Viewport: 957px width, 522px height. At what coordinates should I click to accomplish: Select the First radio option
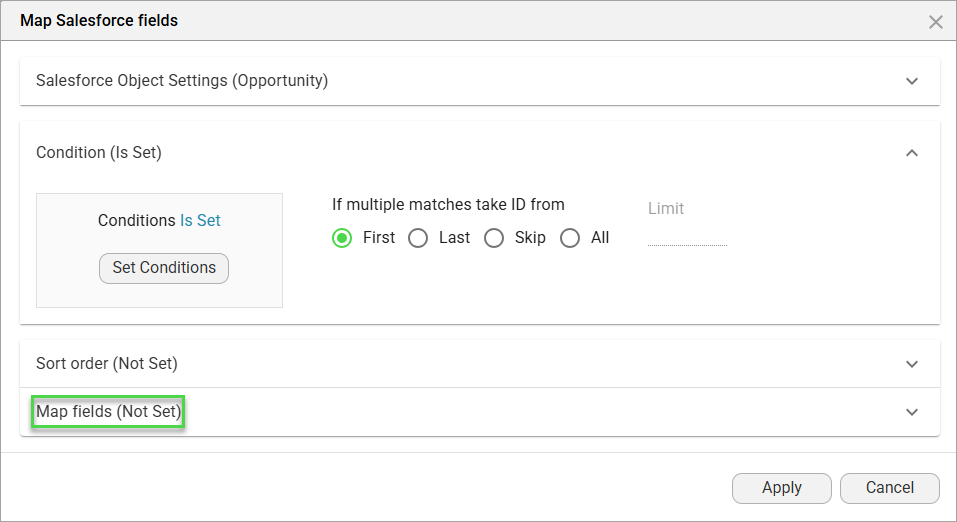342,238
